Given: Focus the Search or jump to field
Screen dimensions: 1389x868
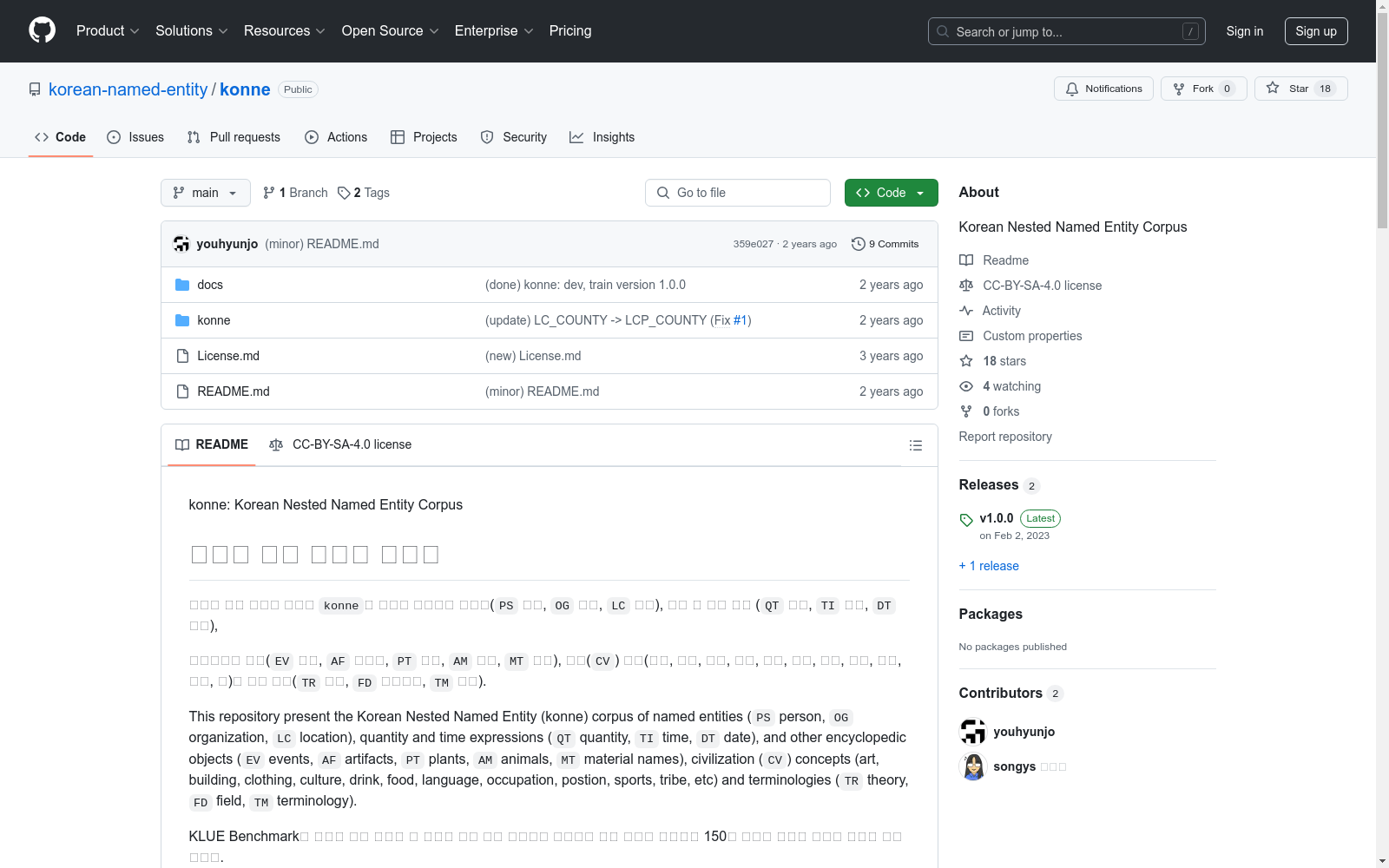Looking at the screenshot, I should (x=1067, y=31).
